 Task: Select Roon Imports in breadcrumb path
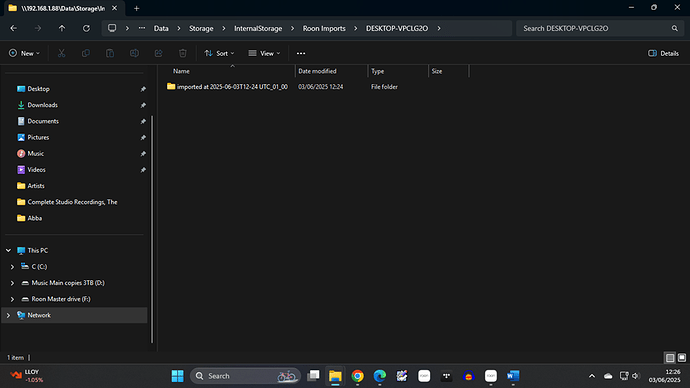tap(324, 28)
